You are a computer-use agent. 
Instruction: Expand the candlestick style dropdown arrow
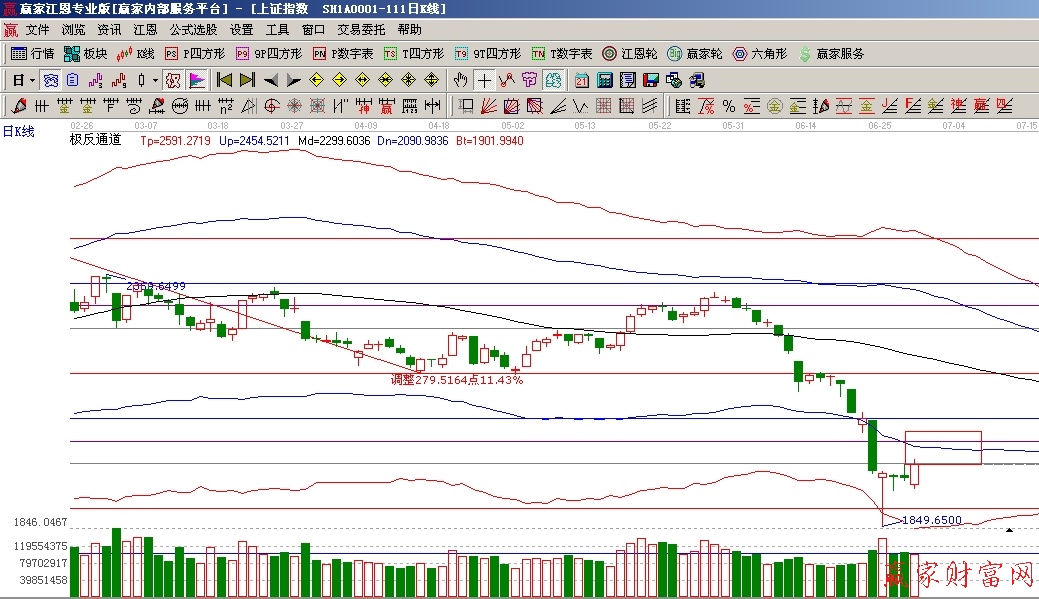point(154,80)
